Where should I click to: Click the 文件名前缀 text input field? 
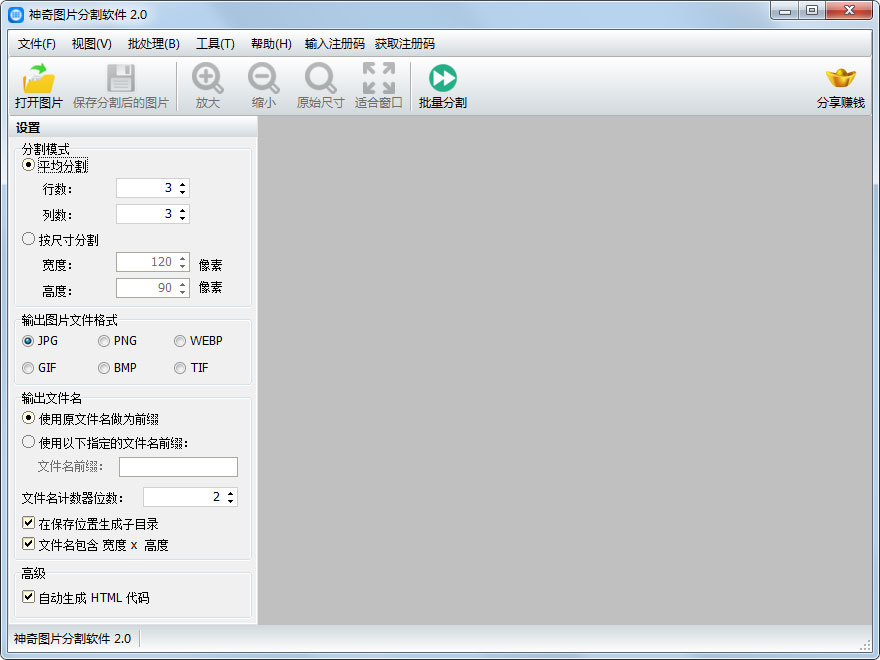click(178, 466)
